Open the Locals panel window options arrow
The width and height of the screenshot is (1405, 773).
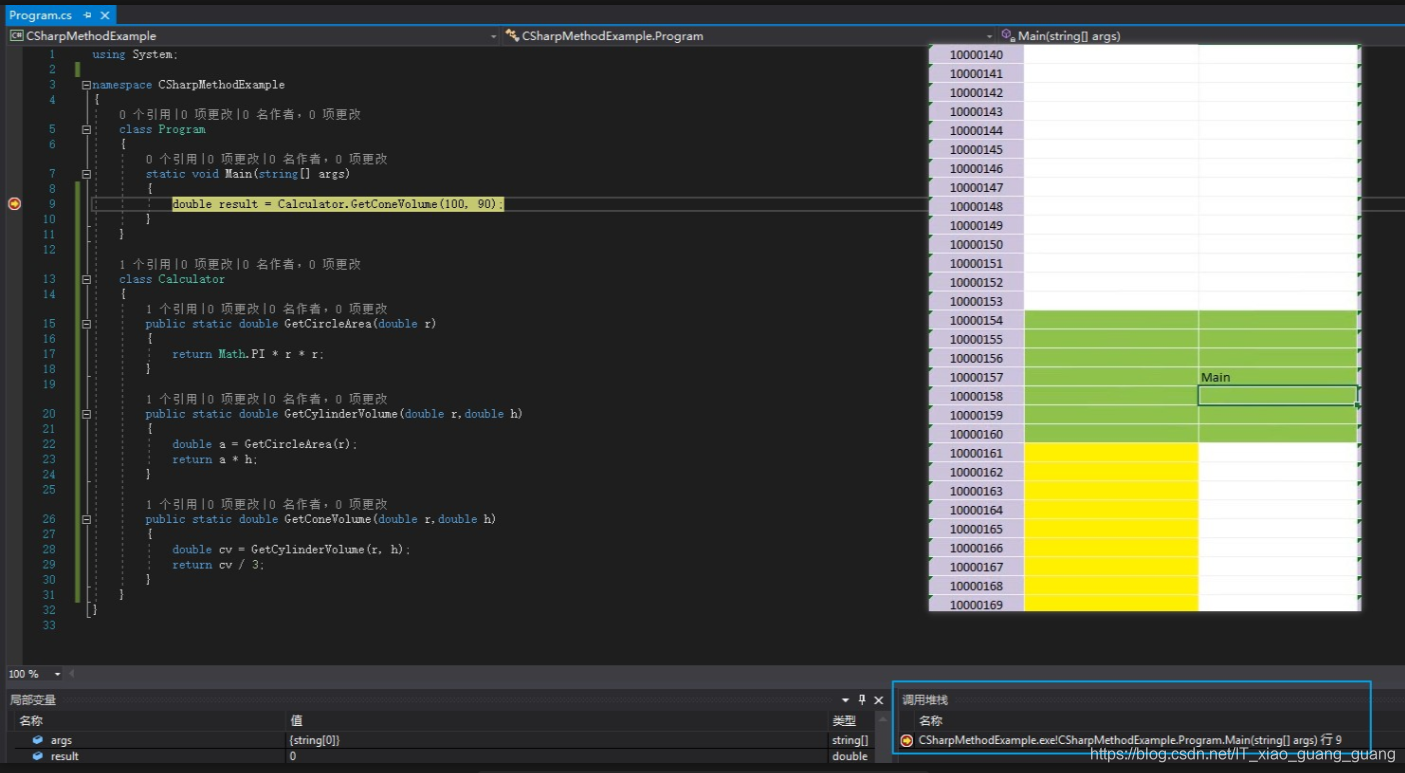coord(845,700)
